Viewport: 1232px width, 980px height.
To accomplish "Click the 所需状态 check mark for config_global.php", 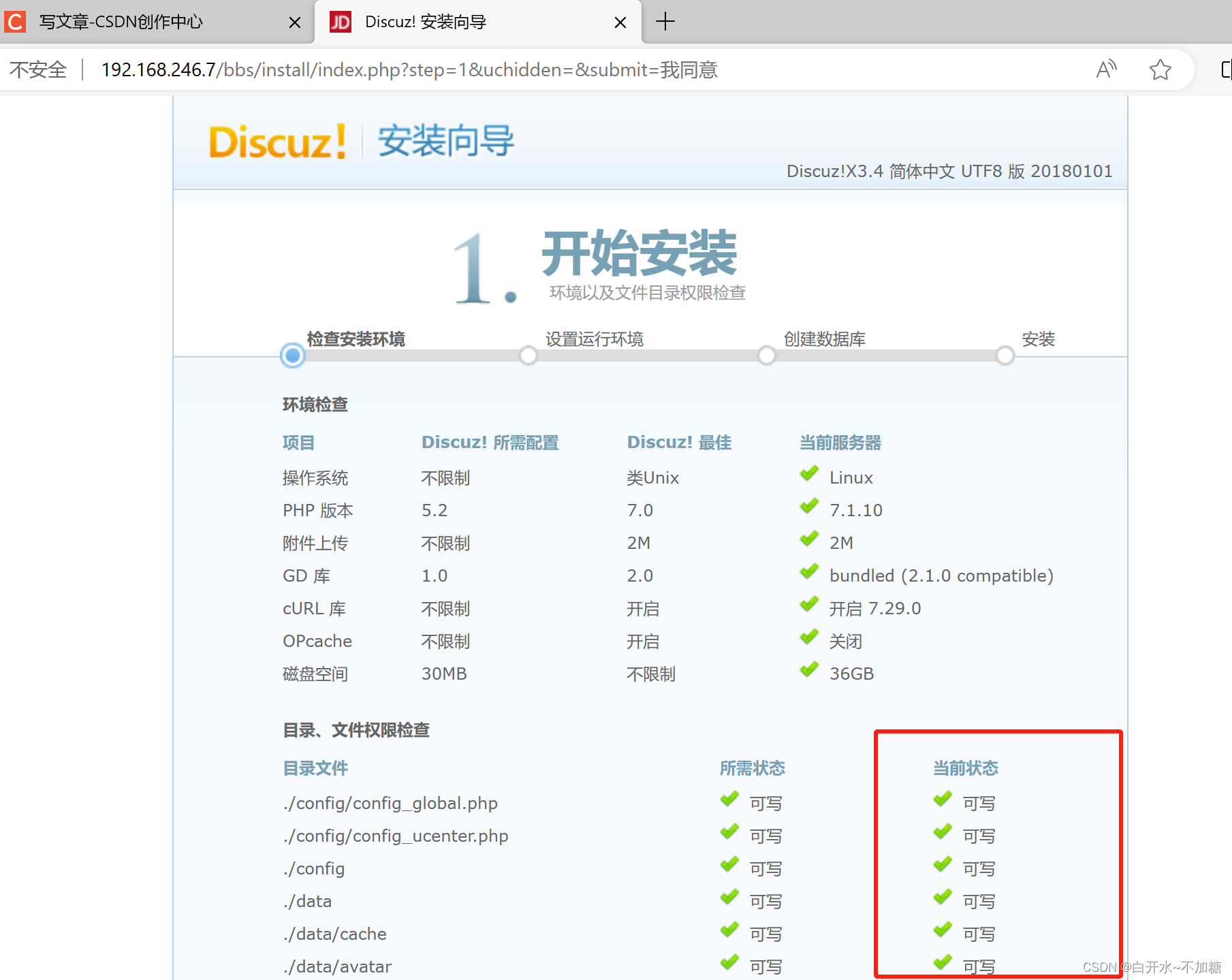I will pos(729,800).
